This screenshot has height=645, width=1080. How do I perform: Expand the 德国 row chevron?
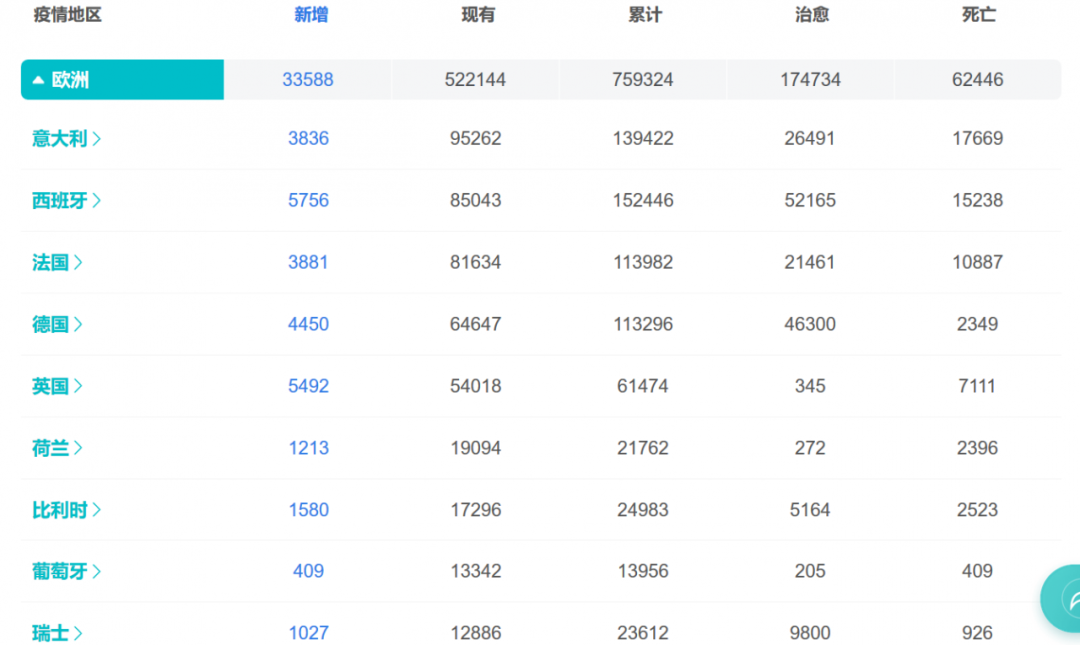[78, 325]
